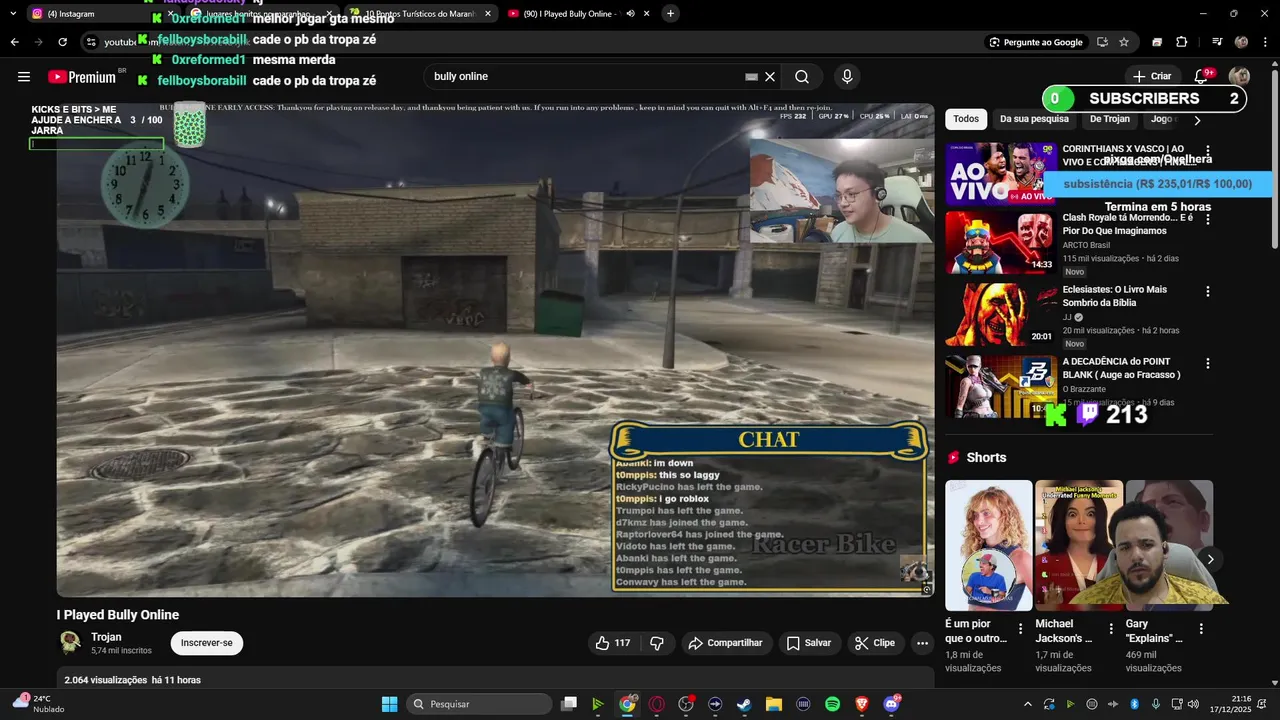1280x720 pixels.
Task: Open Spotify from the taskbar
Action: [832, 704]
